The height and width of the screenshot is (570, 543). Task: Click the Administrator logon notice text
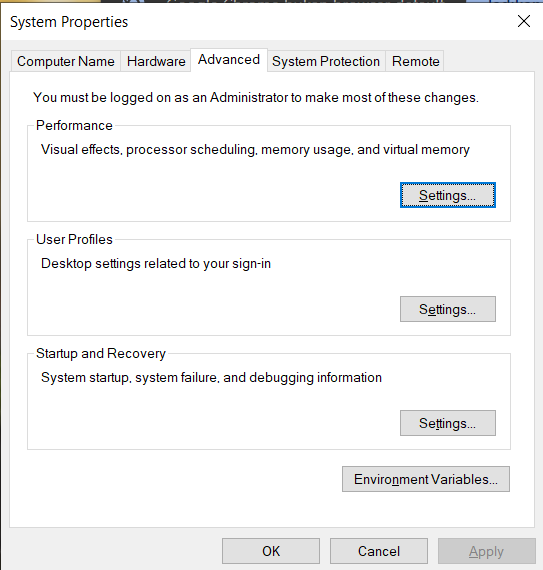(x=256, y=97)
